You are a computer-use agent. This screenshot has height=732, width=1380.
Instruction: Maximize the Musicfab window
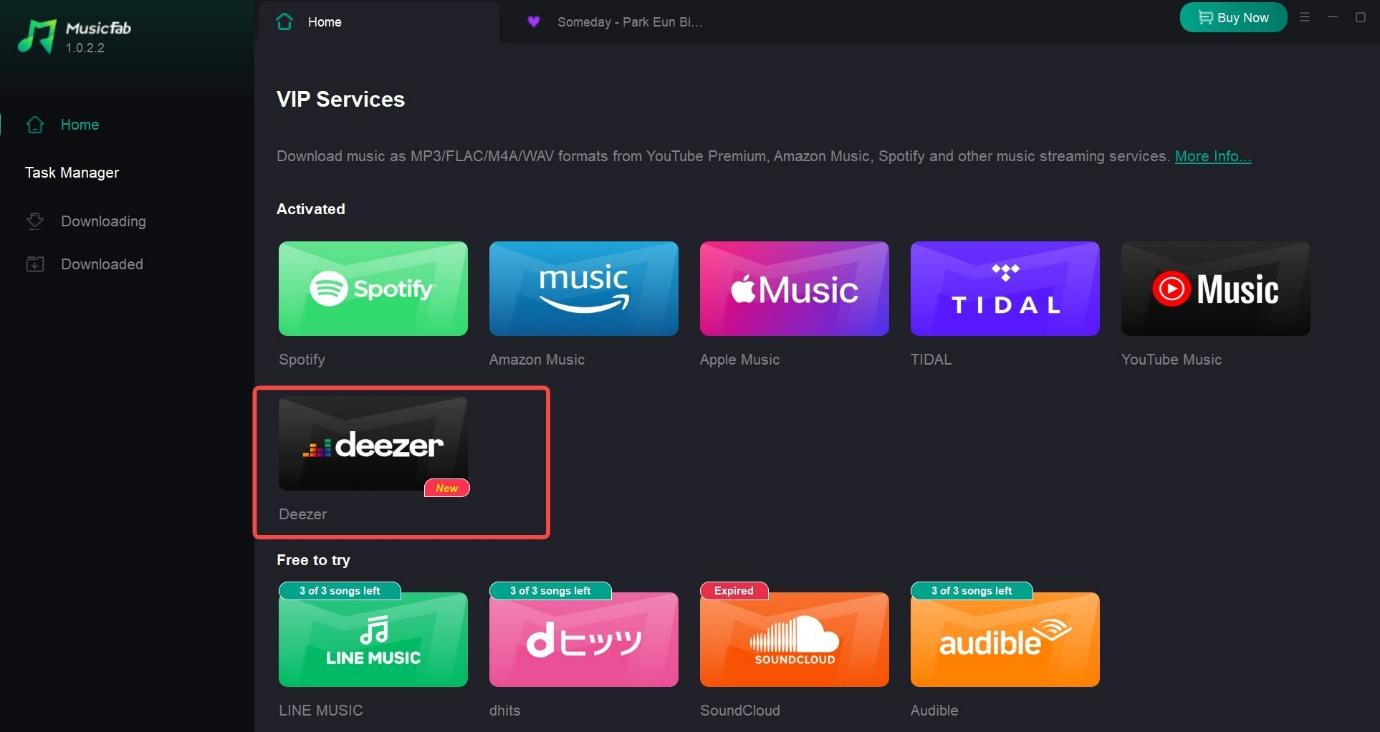click(x=1361, y=17)
